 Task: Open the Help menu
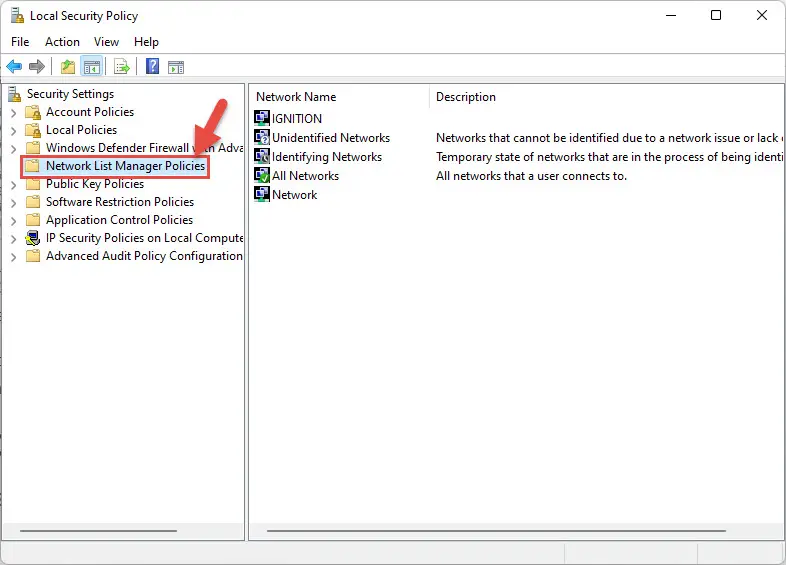click(146, 42)
